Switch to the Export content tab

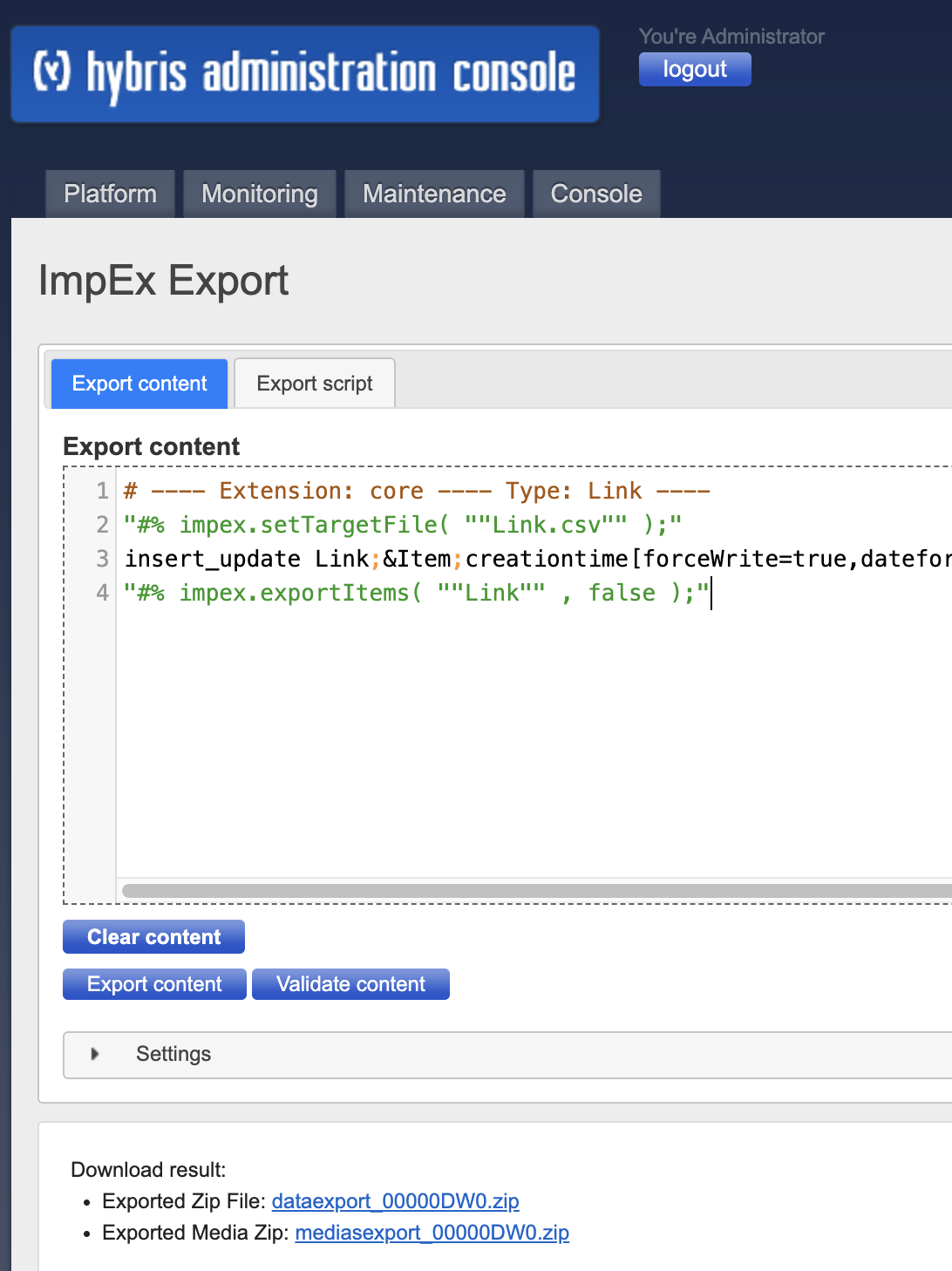point(139,384)
